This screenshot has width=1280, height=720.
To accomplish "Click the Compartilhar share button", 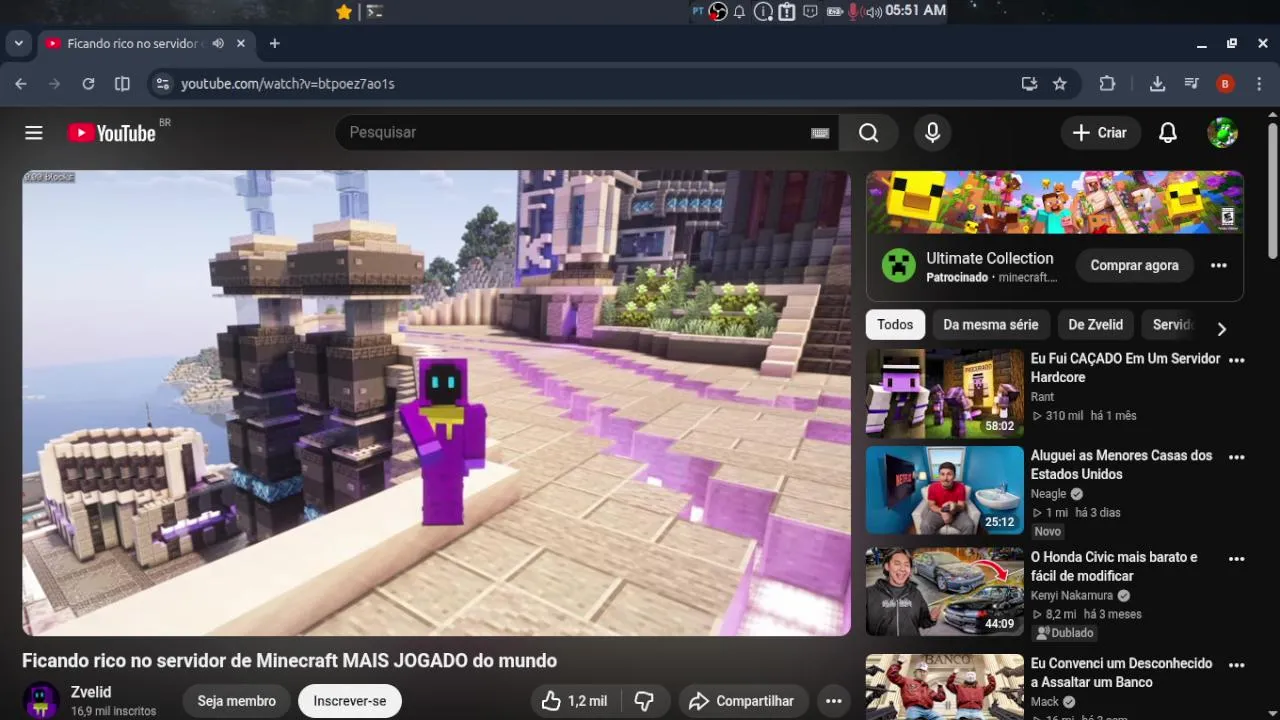I will click(x=742, y=701).
